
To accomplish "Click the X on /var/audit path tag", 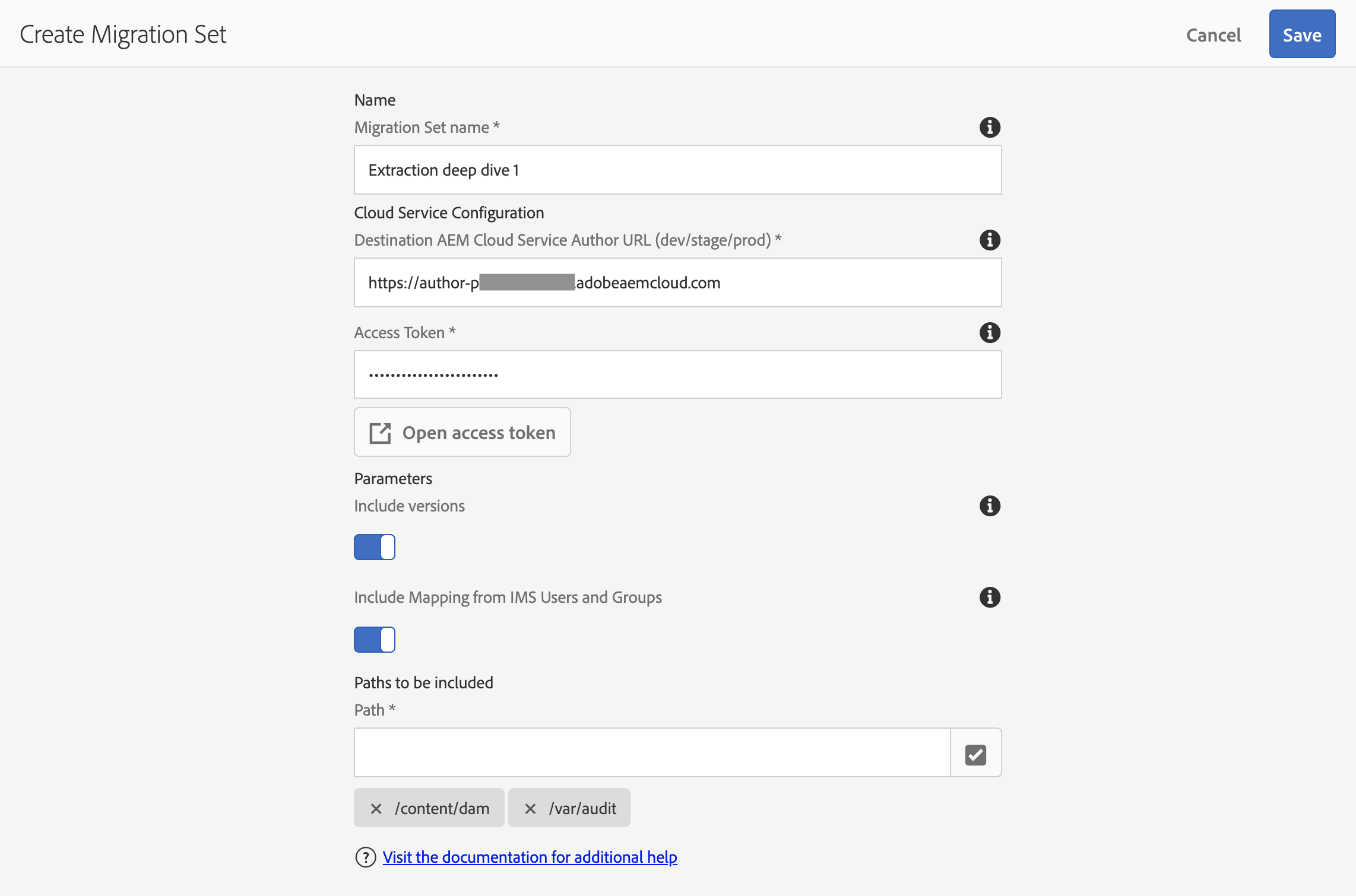I will click(531, 808).
